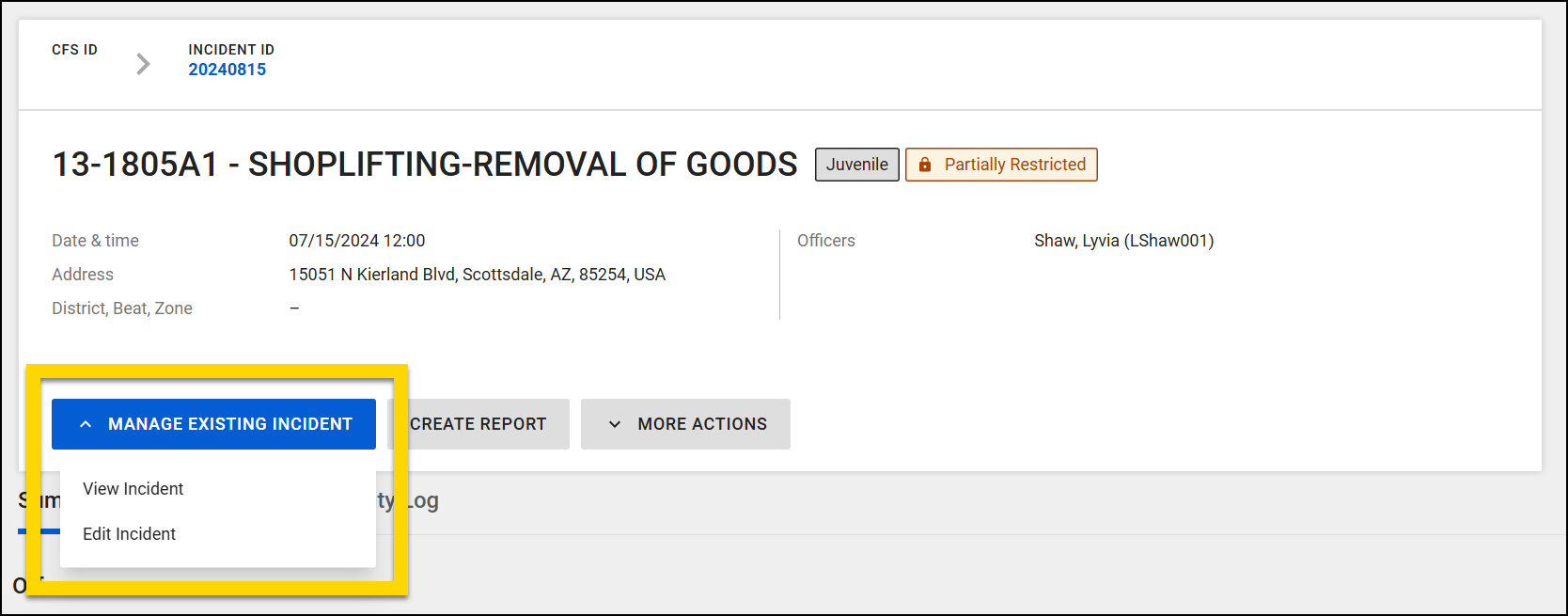Click the Manage Existing Incident button label
The height and width of the screenshot is (616, 1568).
[230, 424]
